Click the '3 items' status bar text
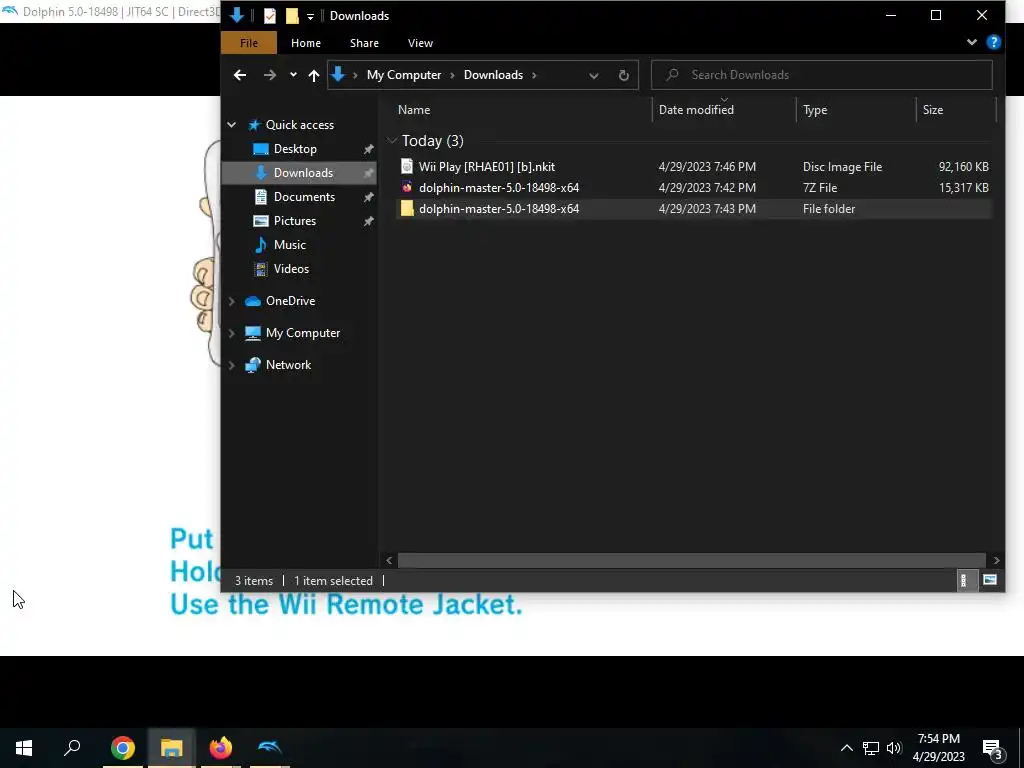The height and width of the screenshot is (768, 1024). [254, 581]
